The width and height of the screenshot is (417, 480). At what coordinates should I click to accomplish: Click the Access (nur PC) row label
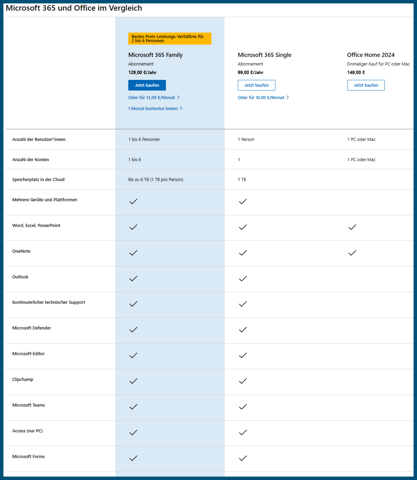click(27, 431)
